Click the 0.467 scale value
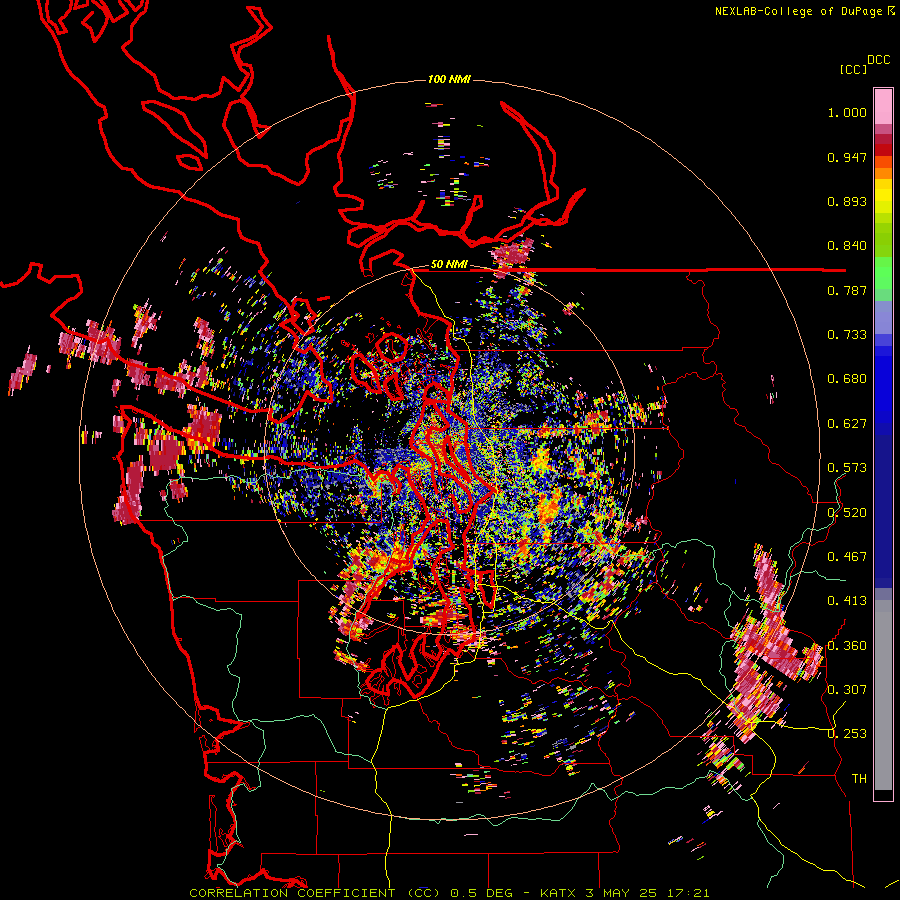The width and height of the screenshot is (900, 900). [x=847, y=557]
